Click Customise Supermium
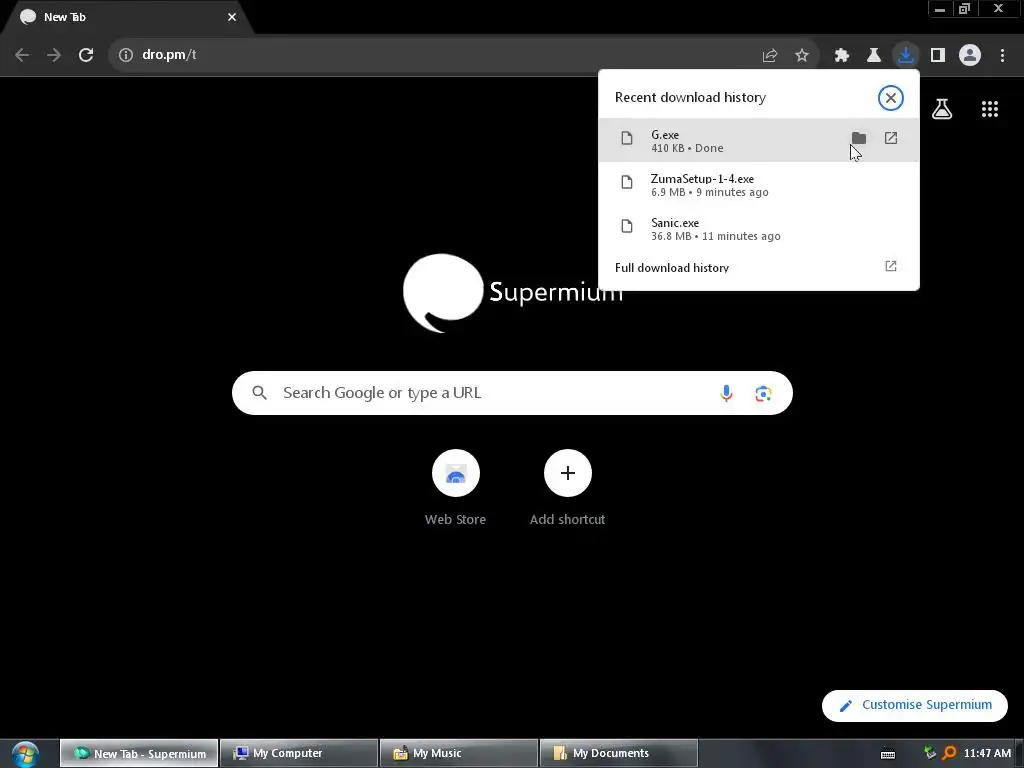Viewport: 1024px width, 768px height. point(914,705)
